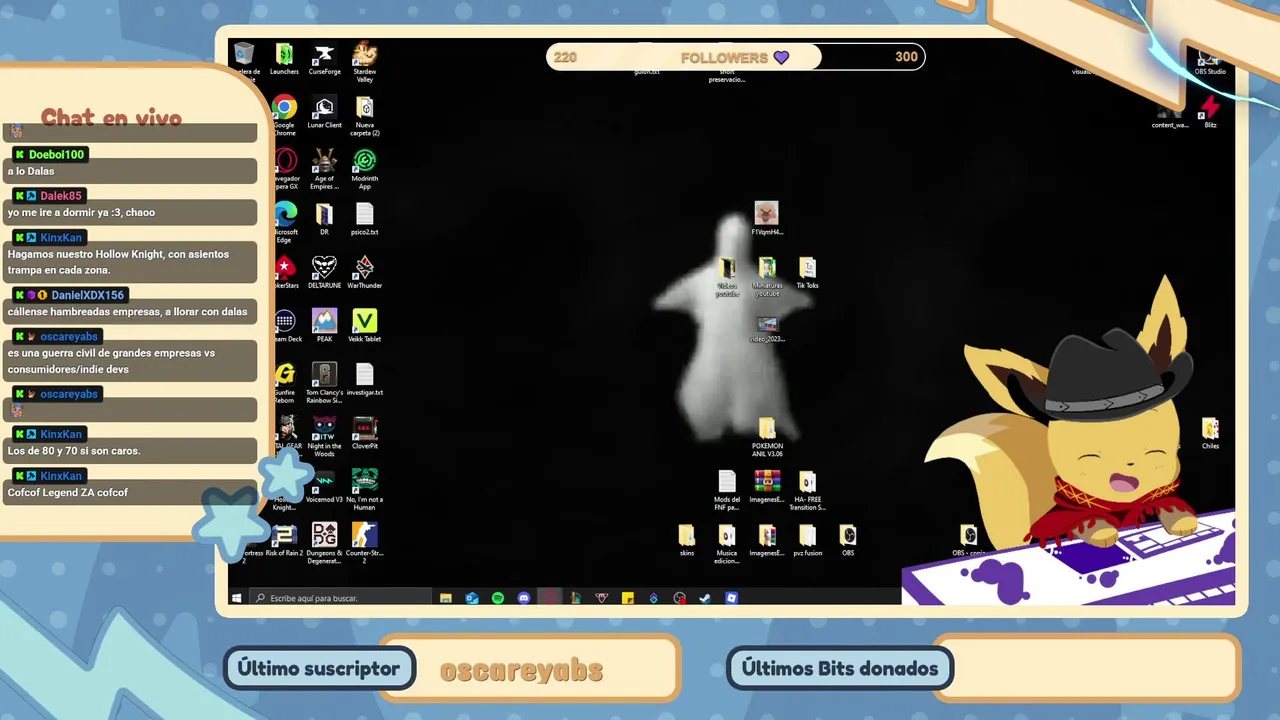The height and width of the screenshot is (720, 1280).
Task: Select the WarThunder shortcut
Action: [x=365, y=272]
